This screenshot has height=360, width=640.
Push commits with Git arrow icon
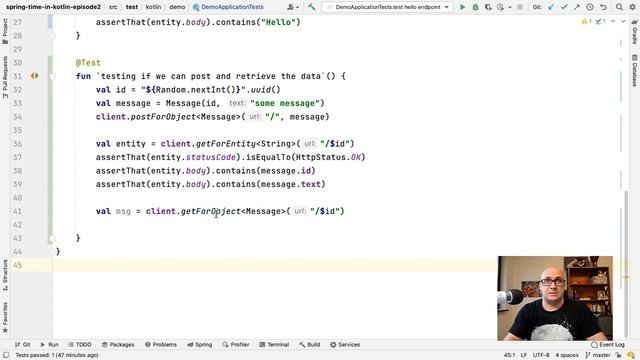(577, 7)
